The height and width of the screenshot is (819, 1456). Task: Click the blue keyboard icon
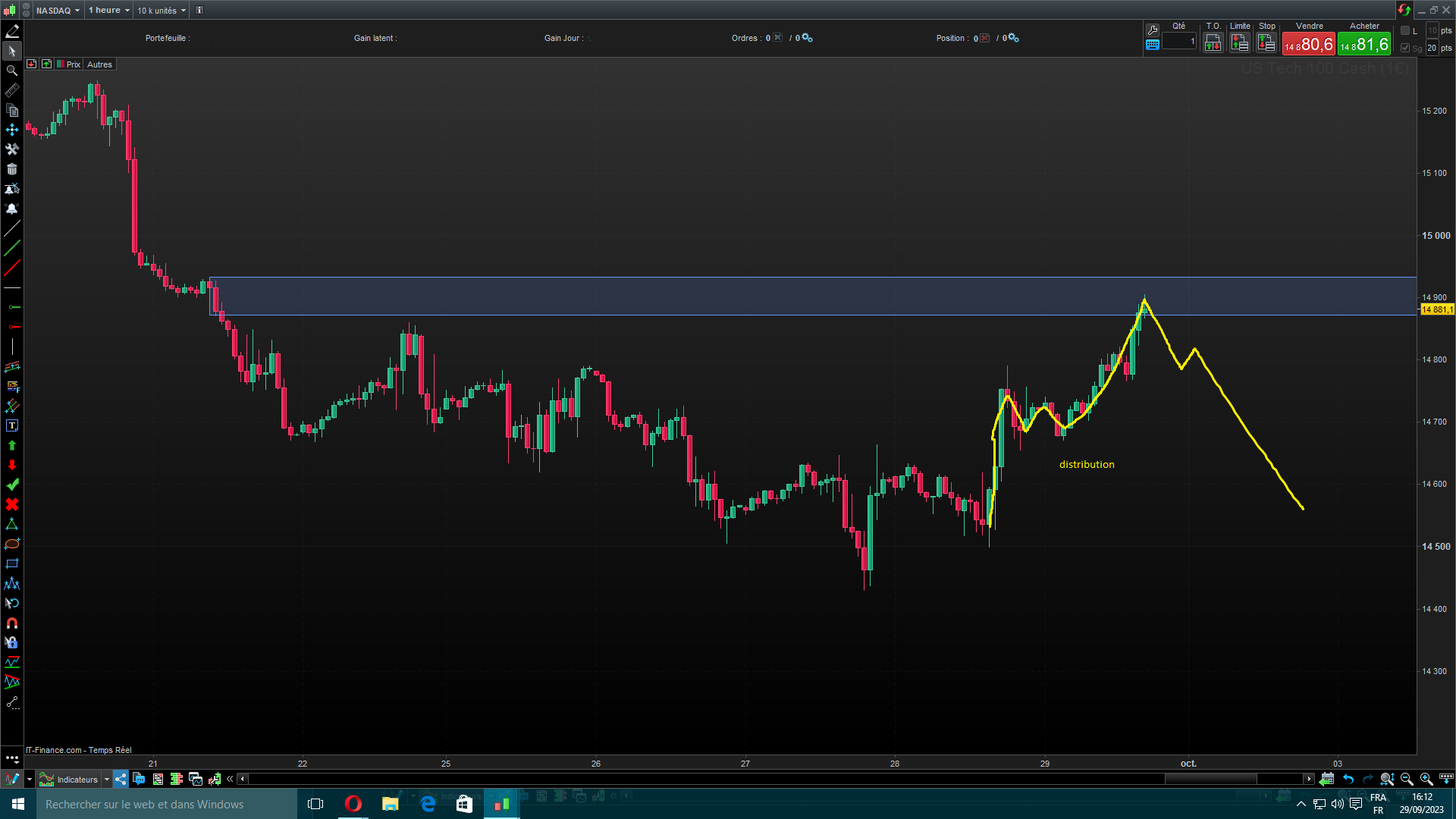[x=1153, y=45]
